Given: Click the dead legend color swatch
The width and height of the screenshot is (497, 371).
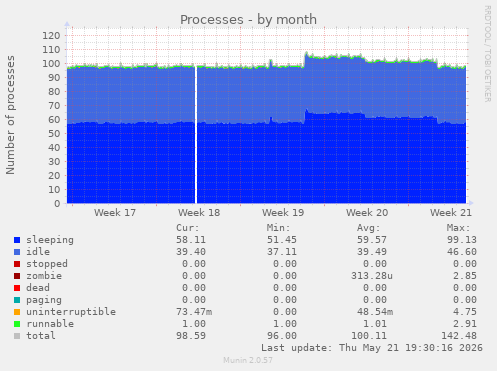Looking at the screenshot, I should tap(17, 288).
